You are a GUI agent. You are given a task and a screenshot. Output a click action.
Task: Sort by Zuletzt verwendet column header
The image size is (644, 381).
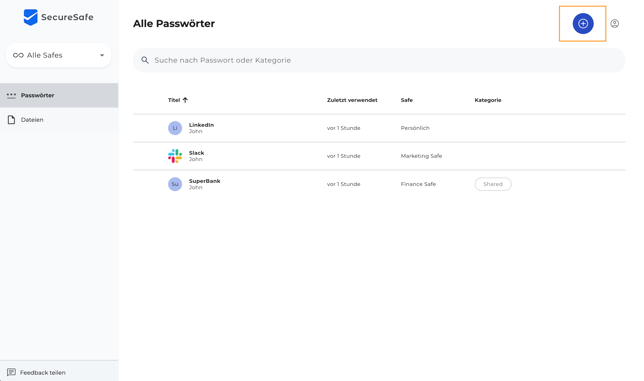[352, 100]
